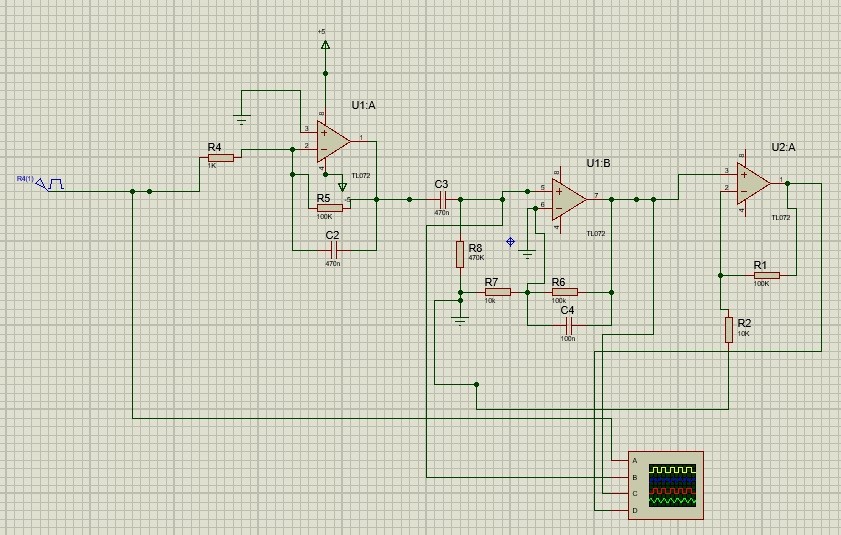Click the +5 power terminal arrow
The width and height of the screenshot is (841, 535).
click(325, 45)
